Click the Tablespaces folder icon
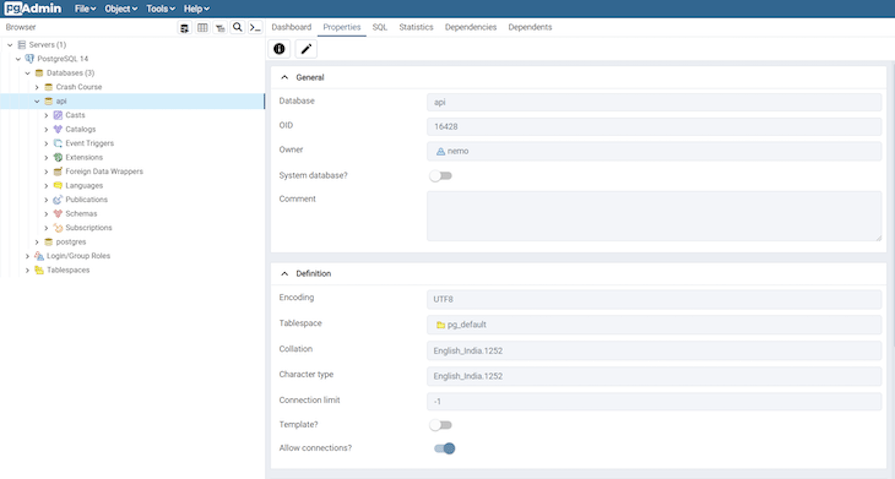Screen dimensions: 895x479 coord(39,270)
